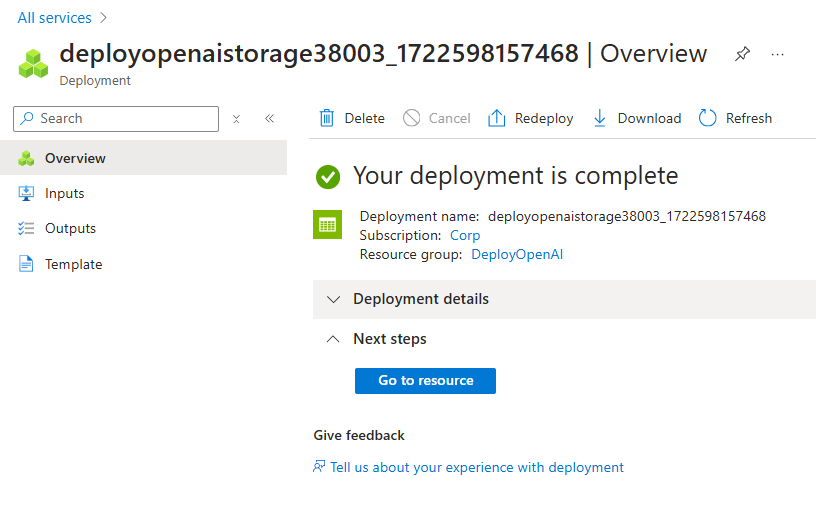This screenshot has height=527, width=816.
Task: Click the Resource group: label text
Action: [411, 254]
